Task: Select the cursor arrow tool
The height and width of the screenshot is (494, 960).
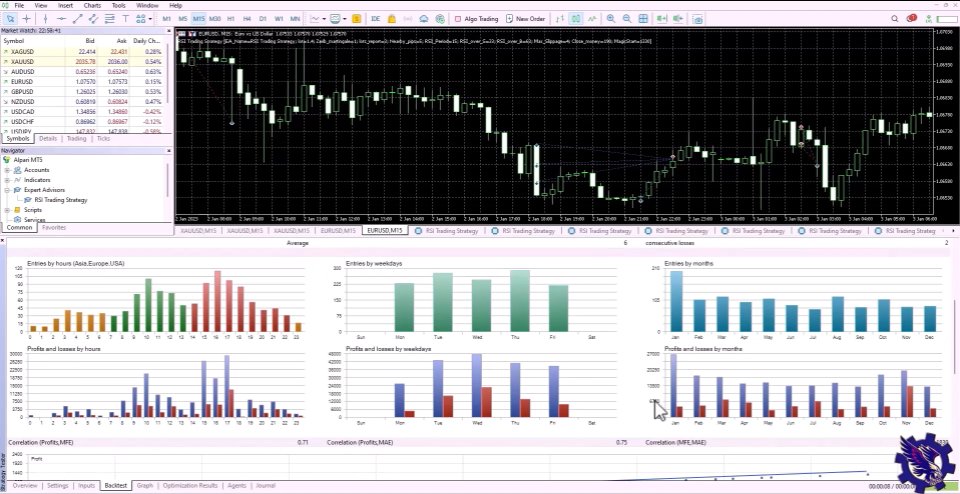Action: (10, 19)
